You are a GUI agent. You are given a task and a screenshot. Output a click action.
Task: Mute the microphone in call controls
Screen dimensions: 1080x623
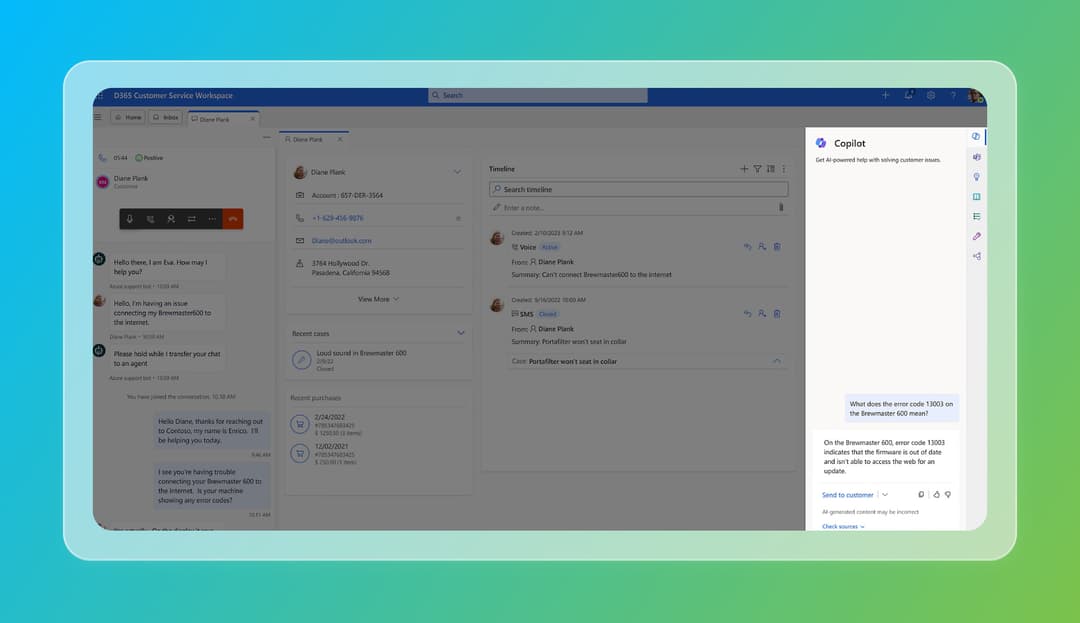pos(130,219)
